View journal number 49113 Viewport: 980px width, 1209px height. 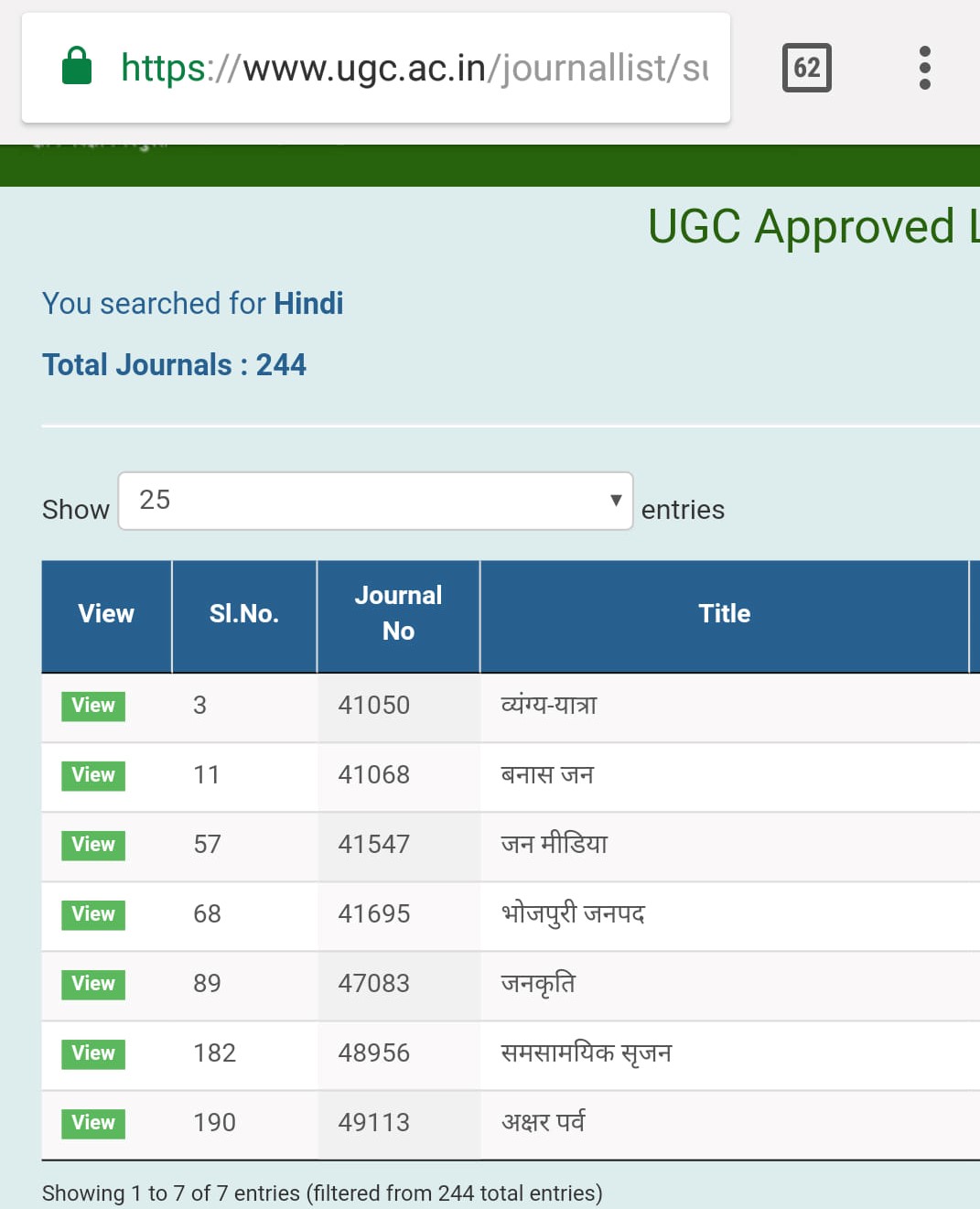[x=93, y=1123]
